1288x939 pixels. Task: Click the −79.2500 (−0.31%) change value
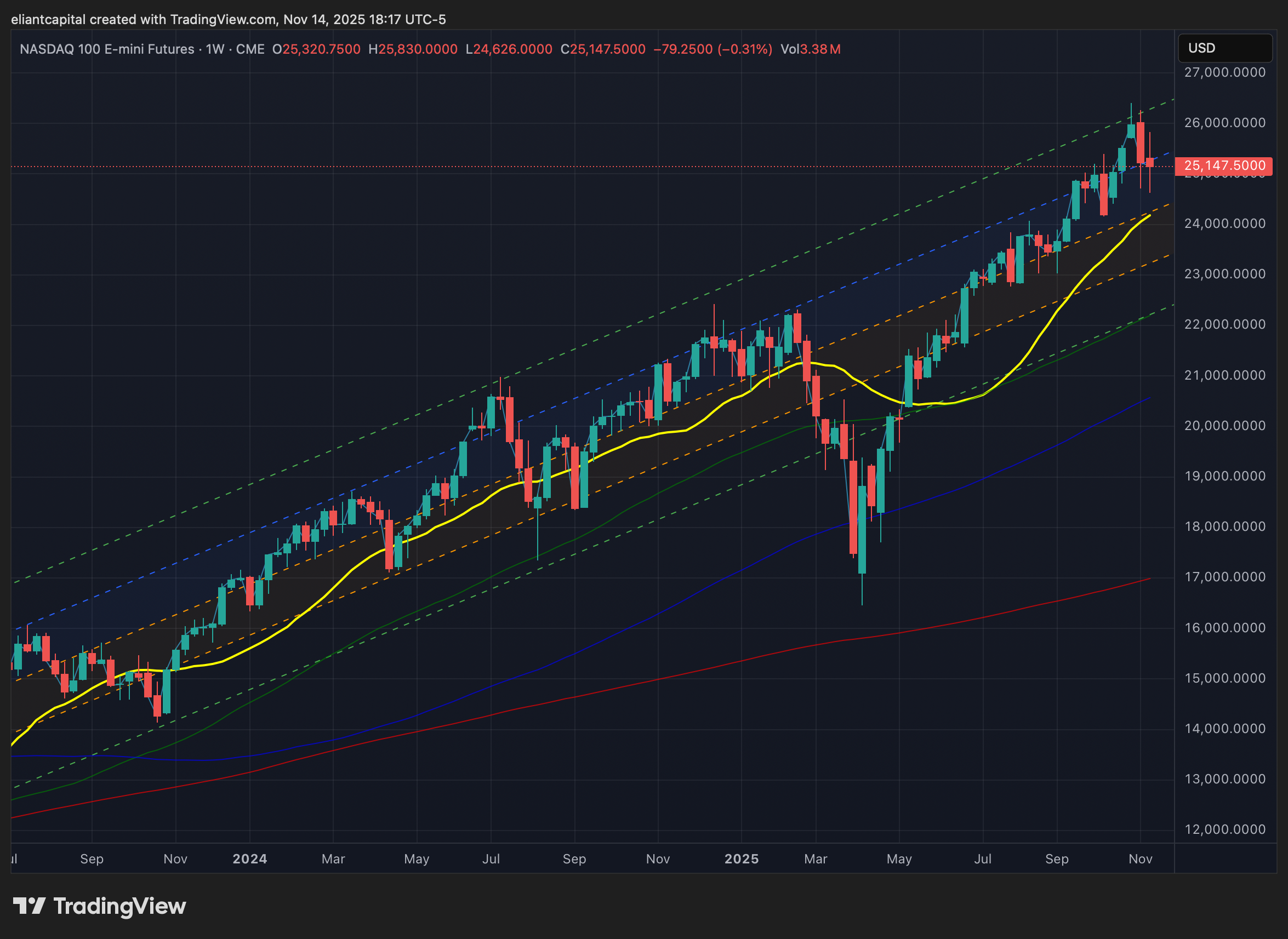713,49
